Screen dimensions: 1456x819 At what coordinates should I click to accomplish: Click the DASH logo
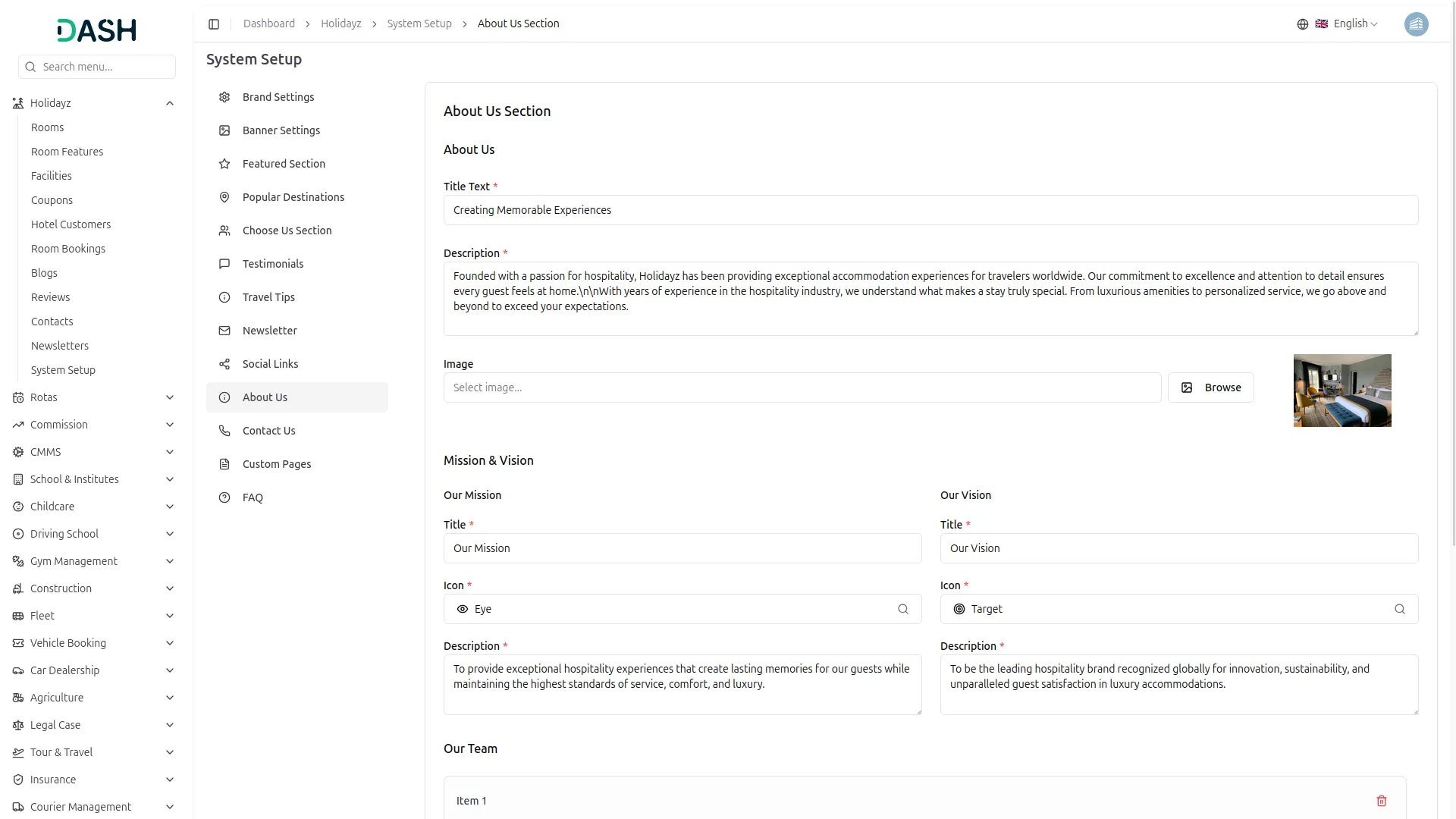pos(97,30)
